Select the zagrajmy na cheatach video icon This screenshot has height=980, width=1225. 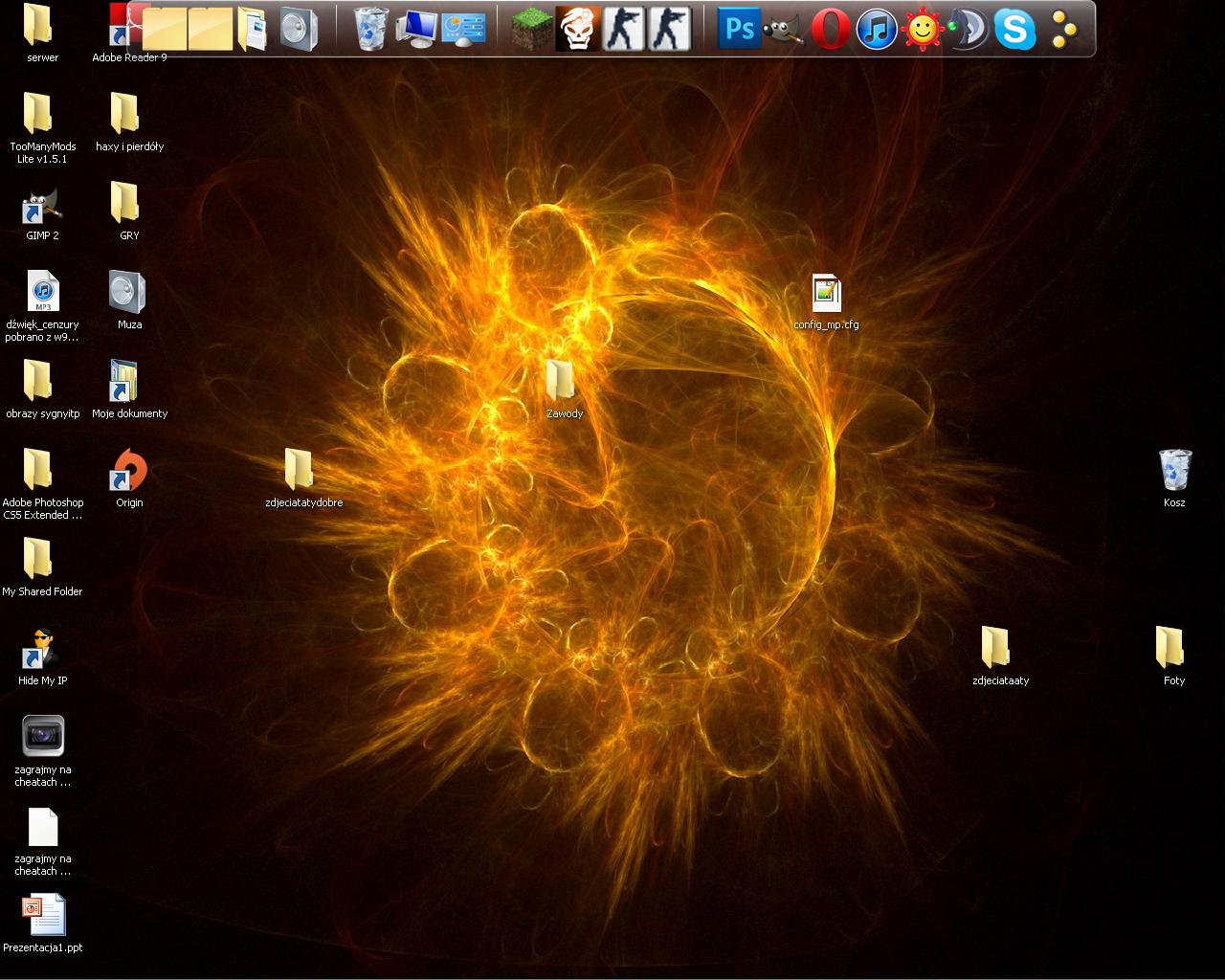[x=43, y=751]
